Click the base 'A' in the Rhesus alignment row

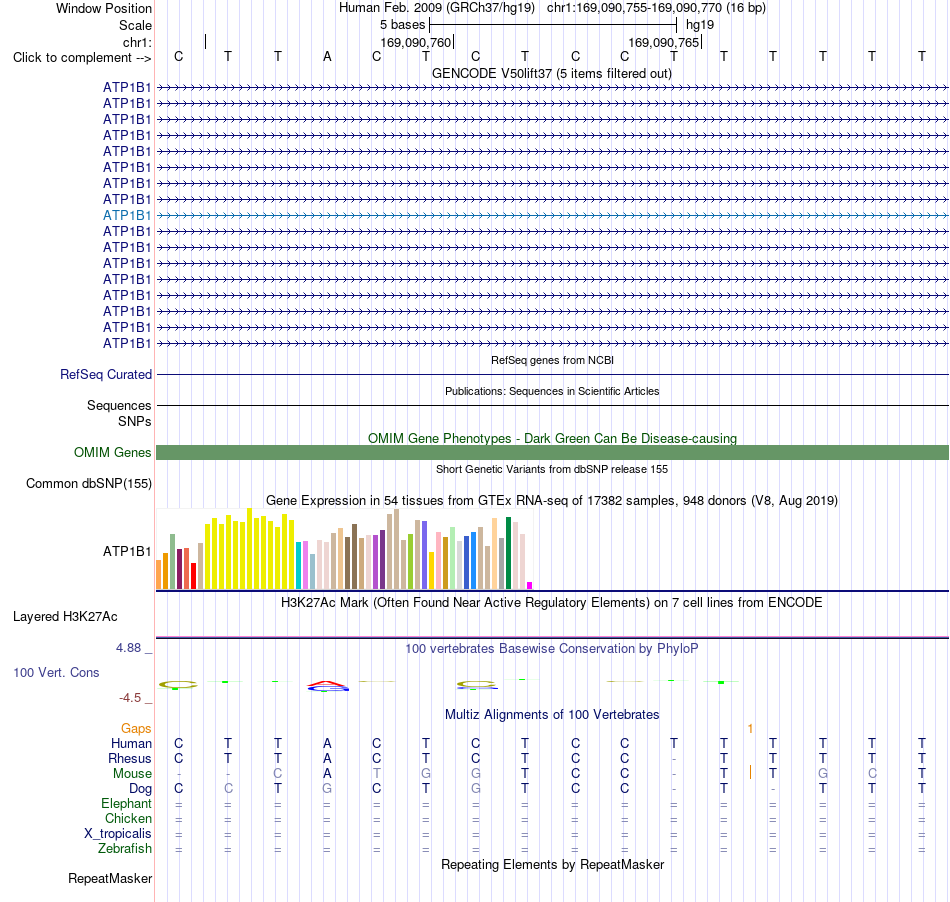[327, 758]
